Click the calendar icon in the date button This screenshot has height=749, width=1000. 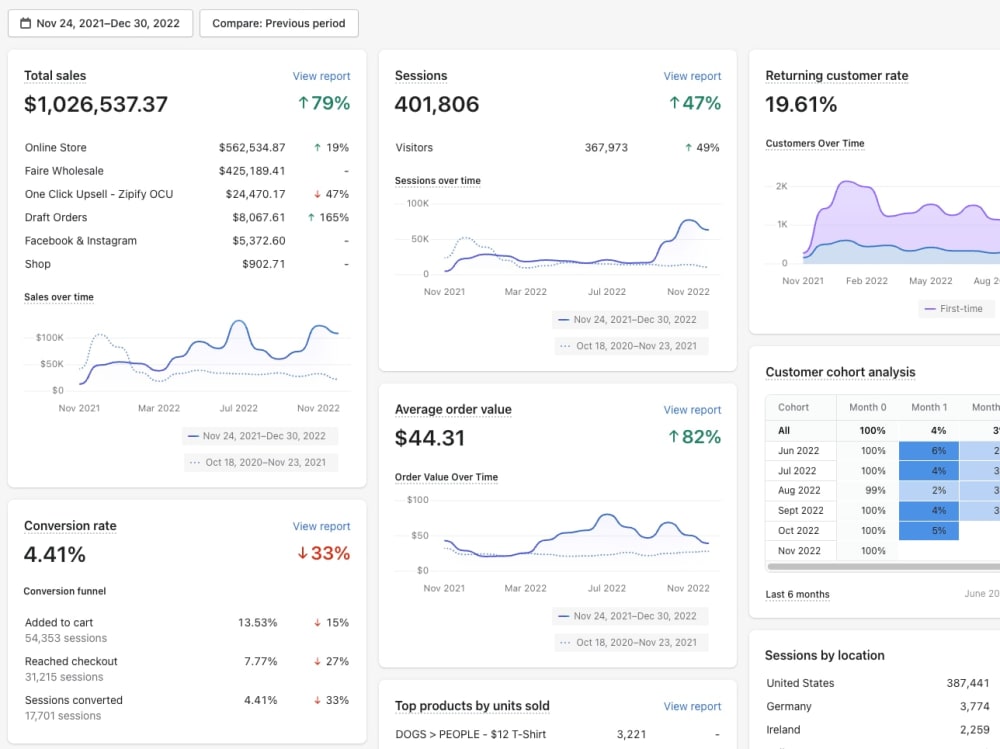tap(26, 23)
